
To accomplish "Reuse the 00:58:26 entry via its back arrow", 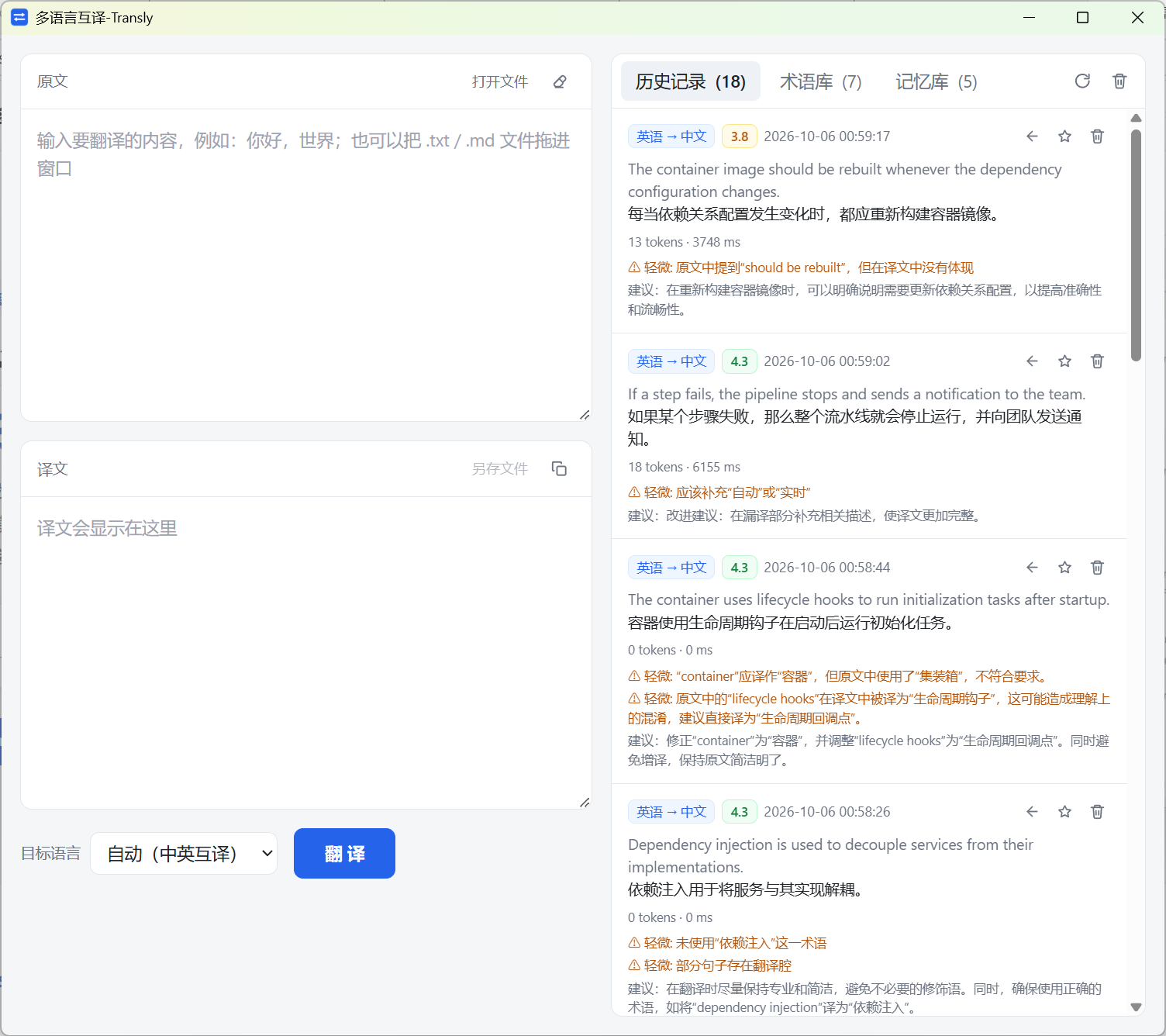I will pyautogui.click(x=1032, y=812).
